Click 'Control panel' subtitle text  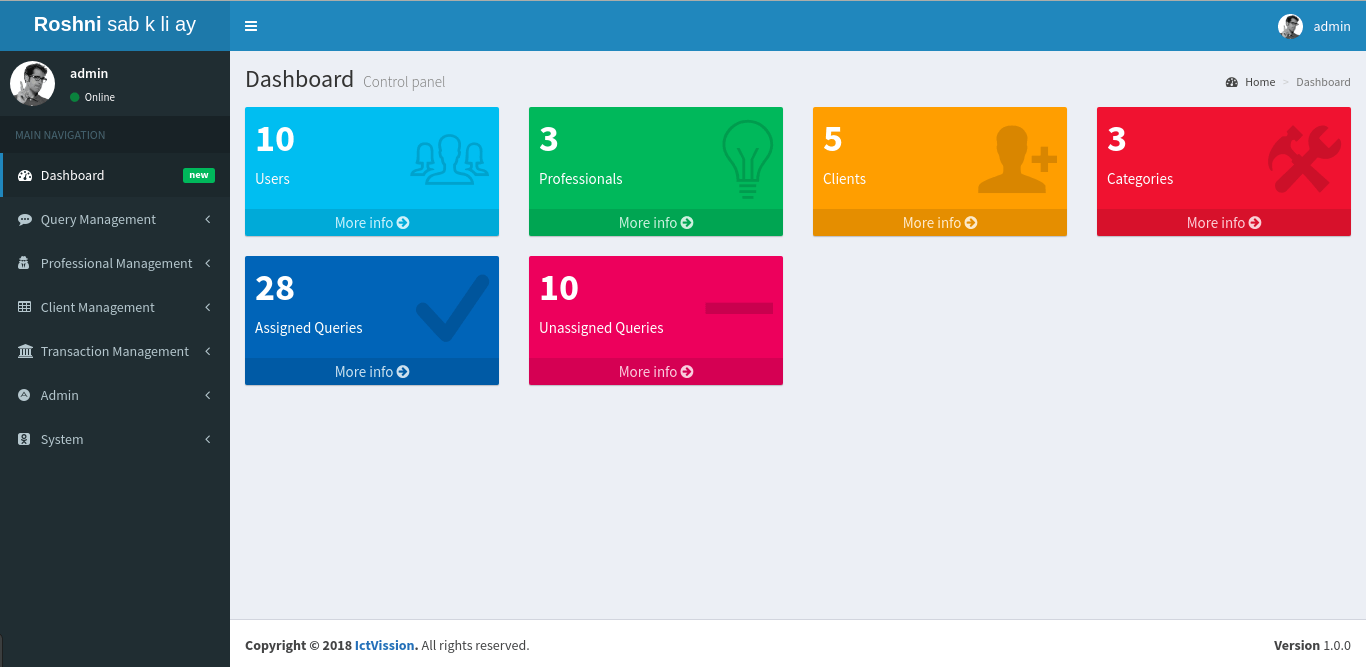coord(404,82)
